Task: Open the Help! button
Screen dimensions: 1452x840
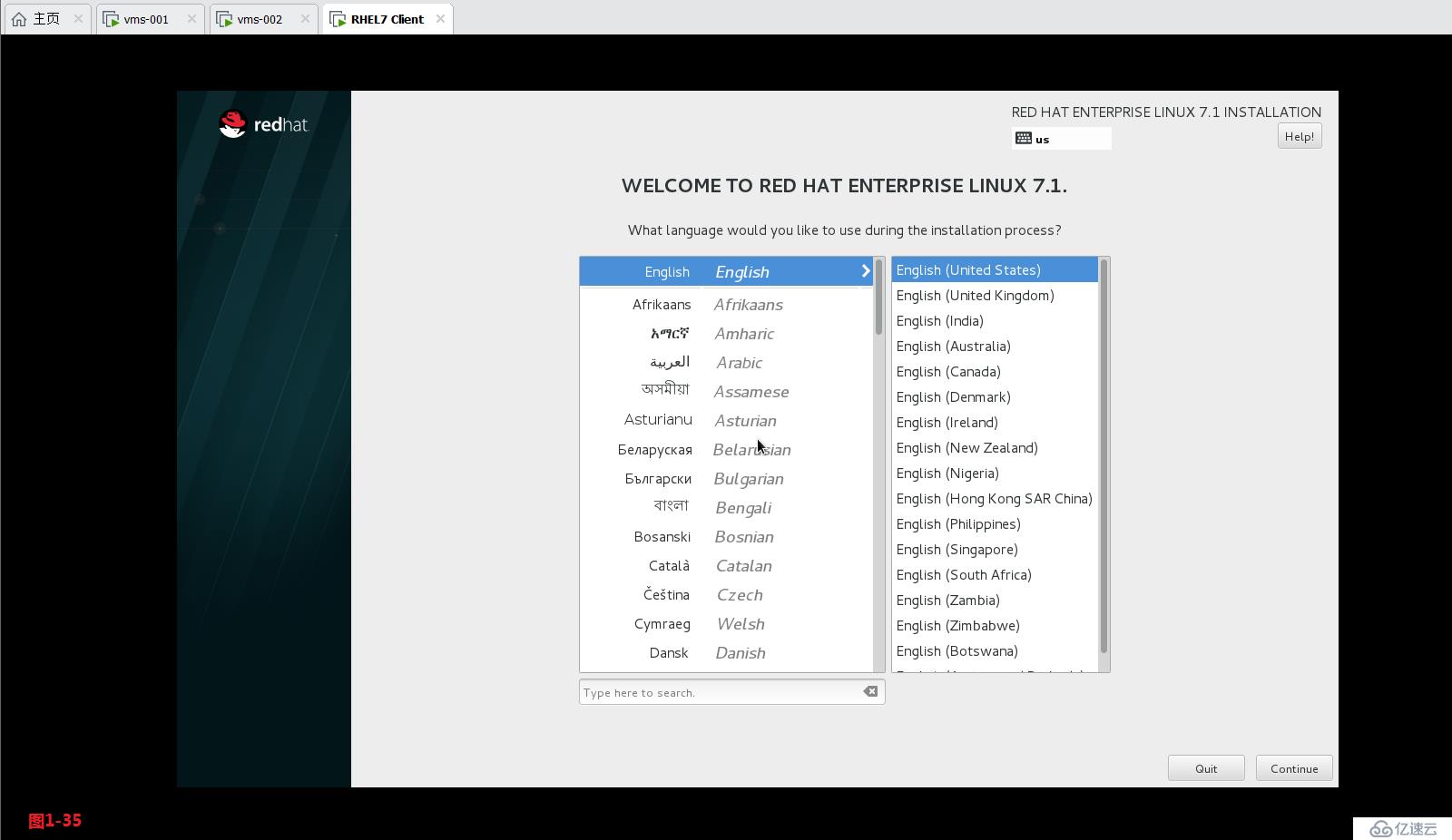Action: [x=1300, y=136]
